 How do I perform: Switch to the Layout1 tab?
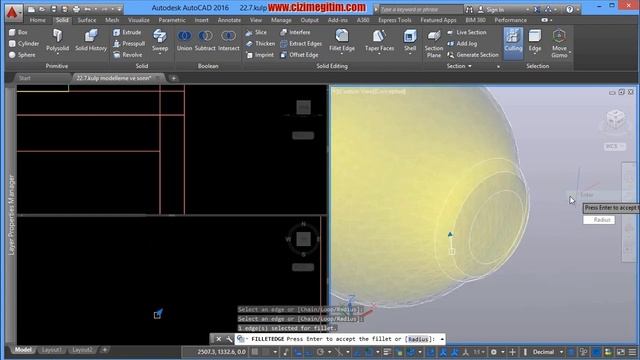click(x=51, y=350)
